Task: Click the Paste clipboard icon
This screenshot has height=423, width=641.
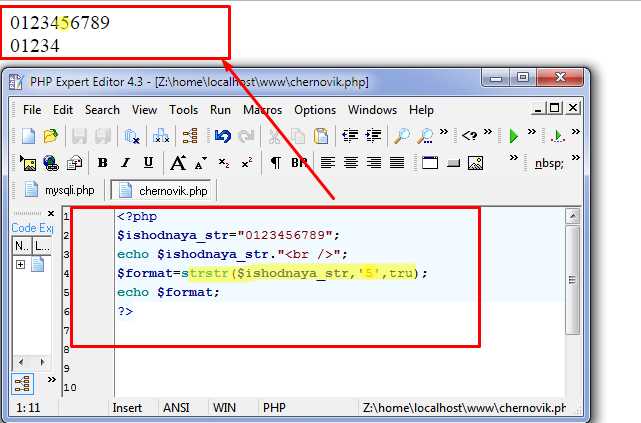Action: pos(321,136)
